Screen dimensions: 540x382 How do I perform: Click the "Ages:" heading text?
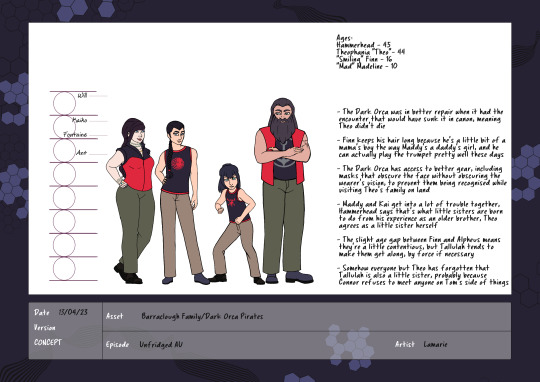pyautogui.click(x=344, y=38)
